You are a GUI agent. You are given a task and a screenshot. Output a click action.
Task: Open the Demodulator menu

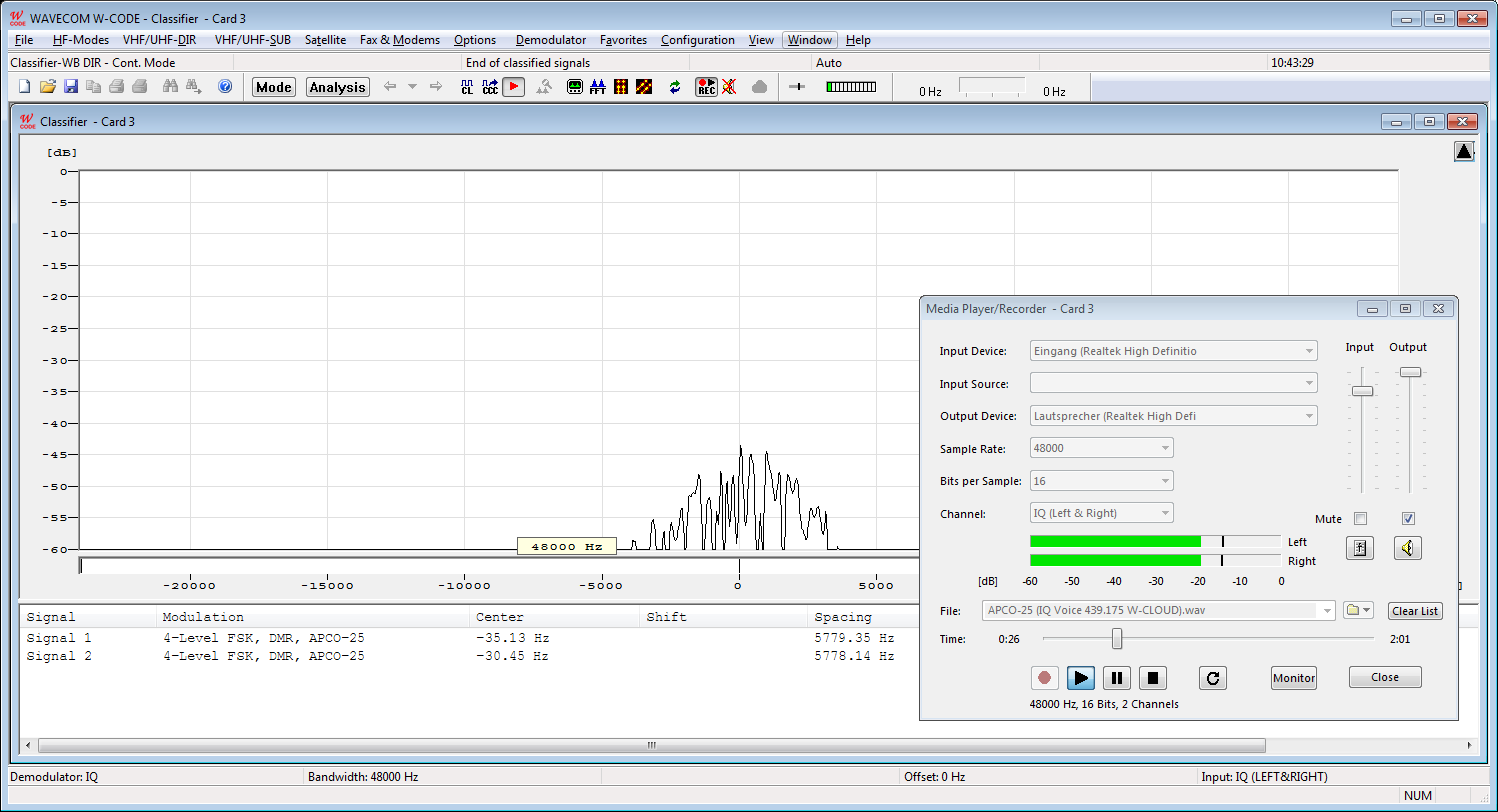[550, 40]
